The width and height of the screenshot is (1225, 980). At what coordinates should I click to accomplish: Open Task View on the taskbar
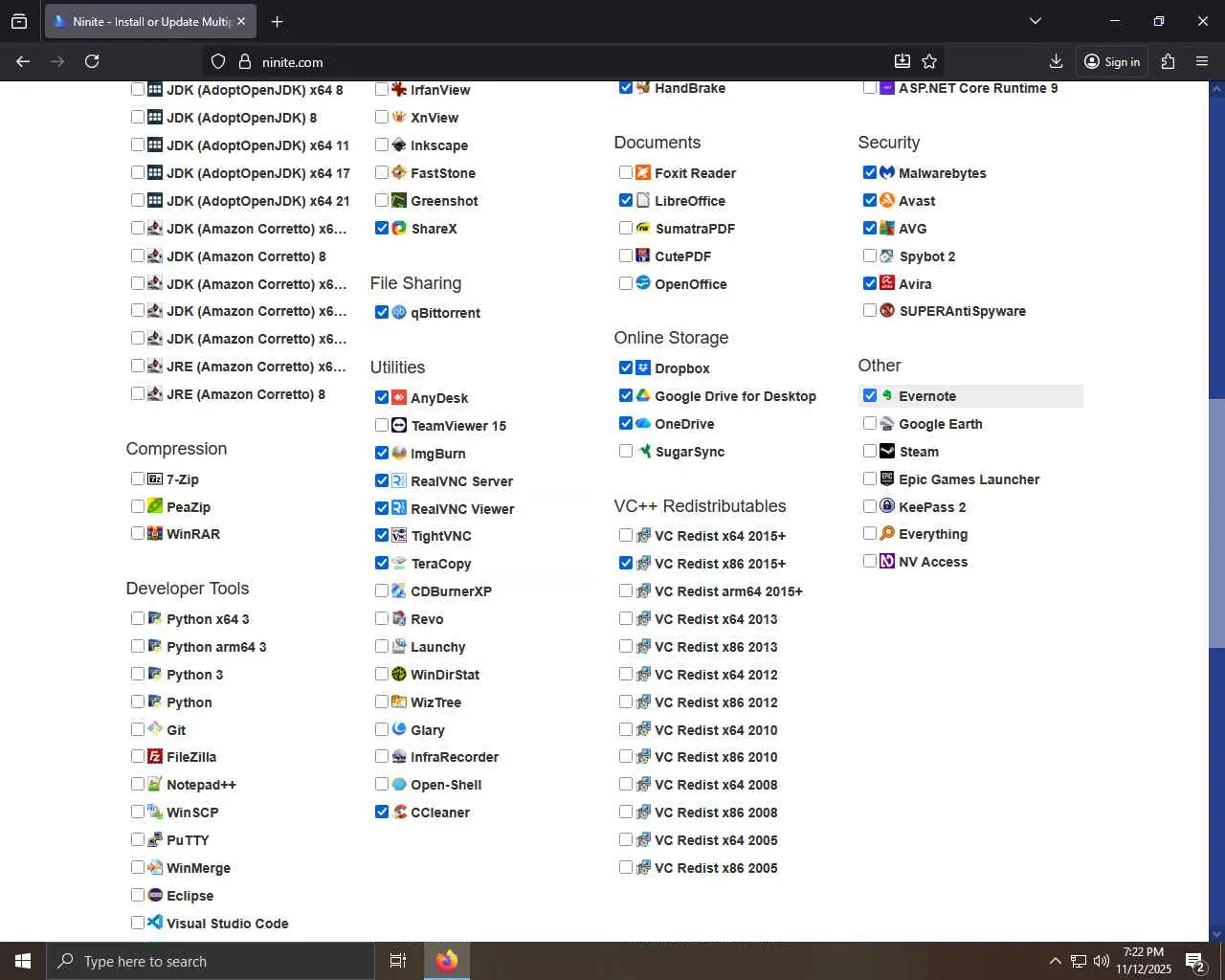click(398, 961)
